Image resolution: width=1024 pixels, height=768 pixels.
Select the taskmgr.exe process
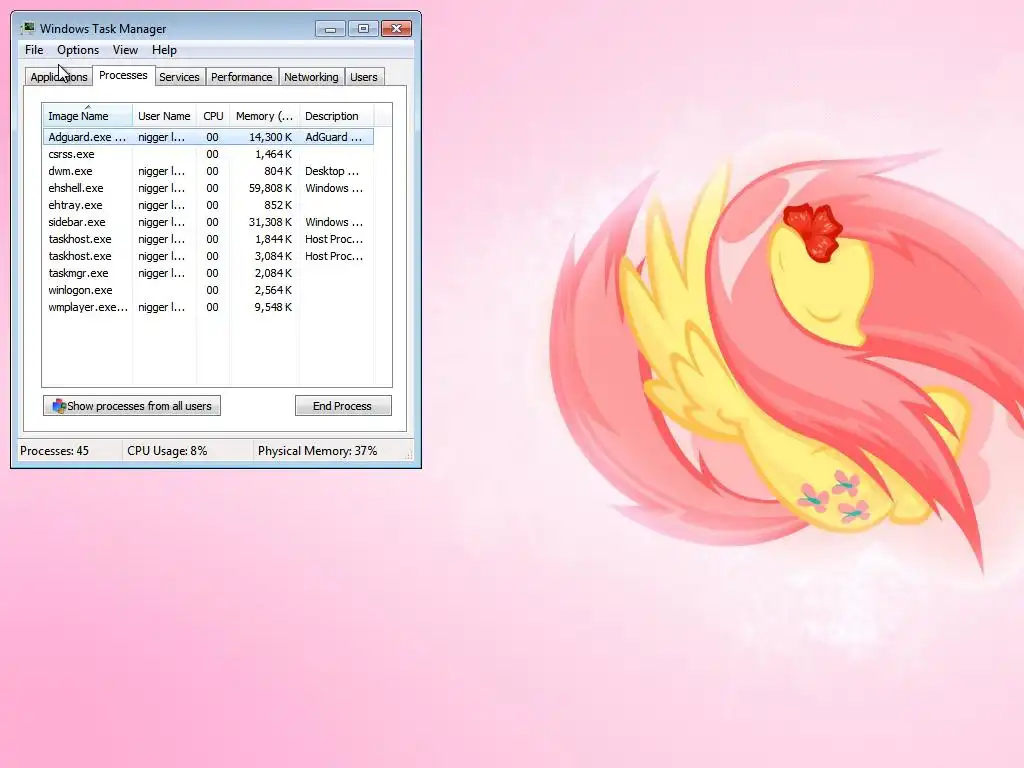(x=208, y=273)
